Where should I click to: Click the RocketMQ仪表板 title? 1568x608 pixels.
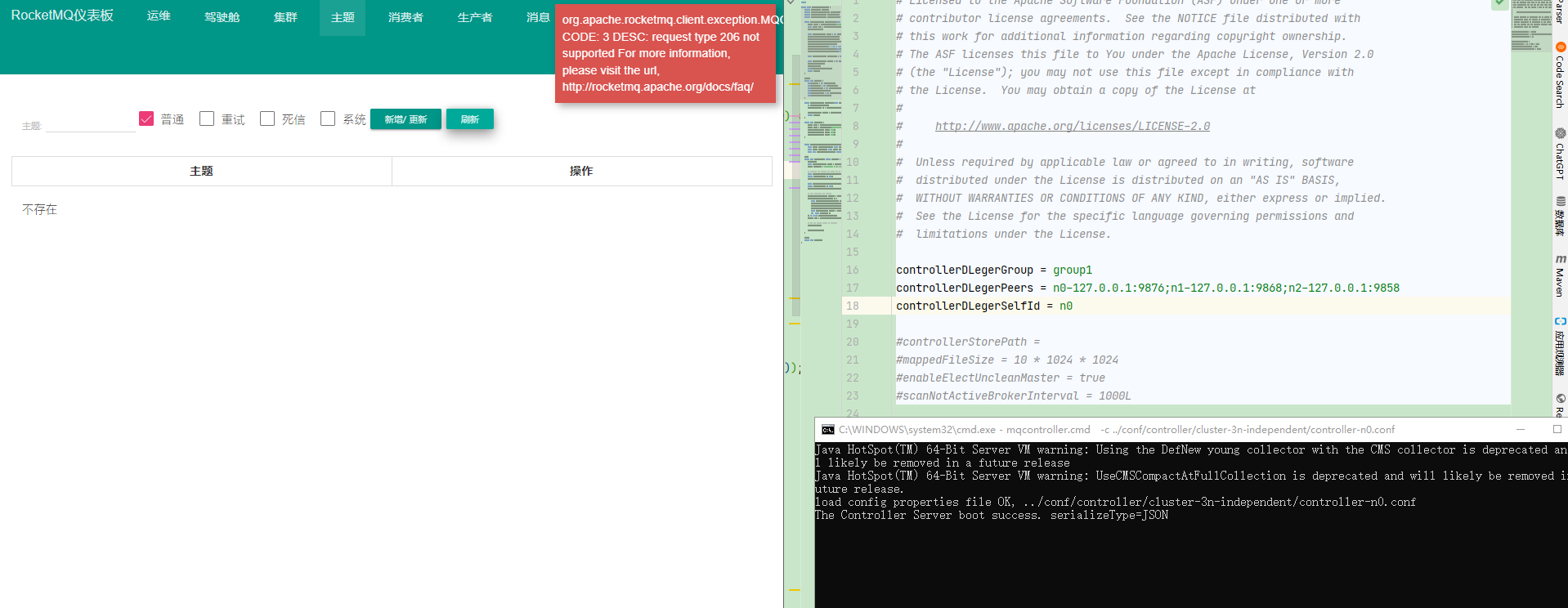(62, 16)
